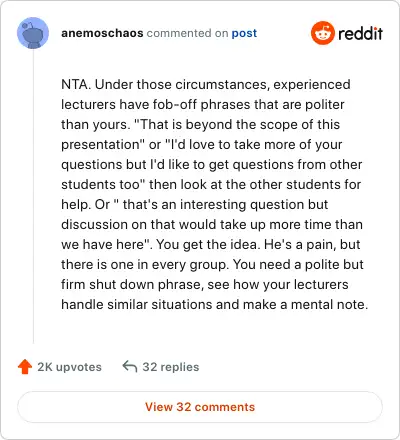The height and width of the screenshot is (440, 400).
Task: Open the 32 replies label
Action: coord(171,367)
